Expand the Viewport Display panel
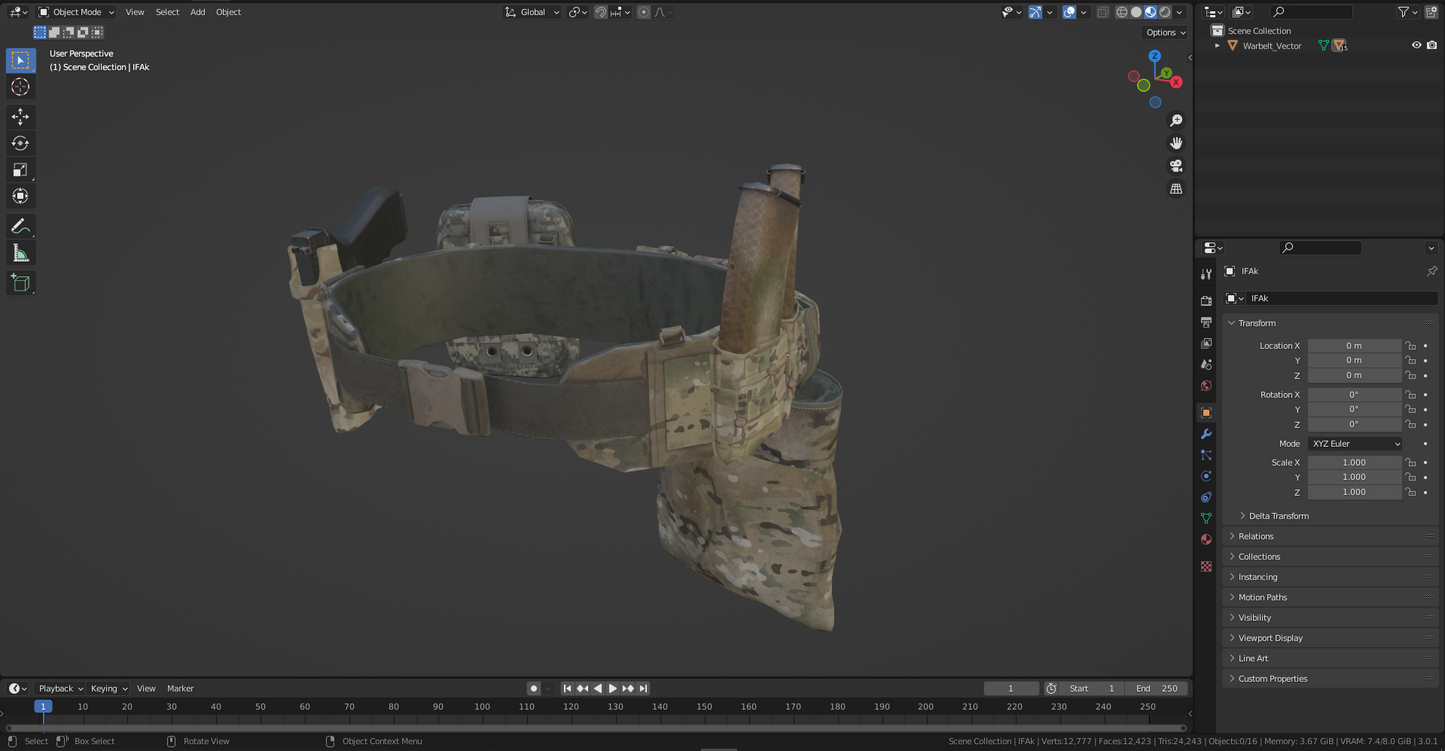Screen dimensions: 1445x751 coord(1270,638)
